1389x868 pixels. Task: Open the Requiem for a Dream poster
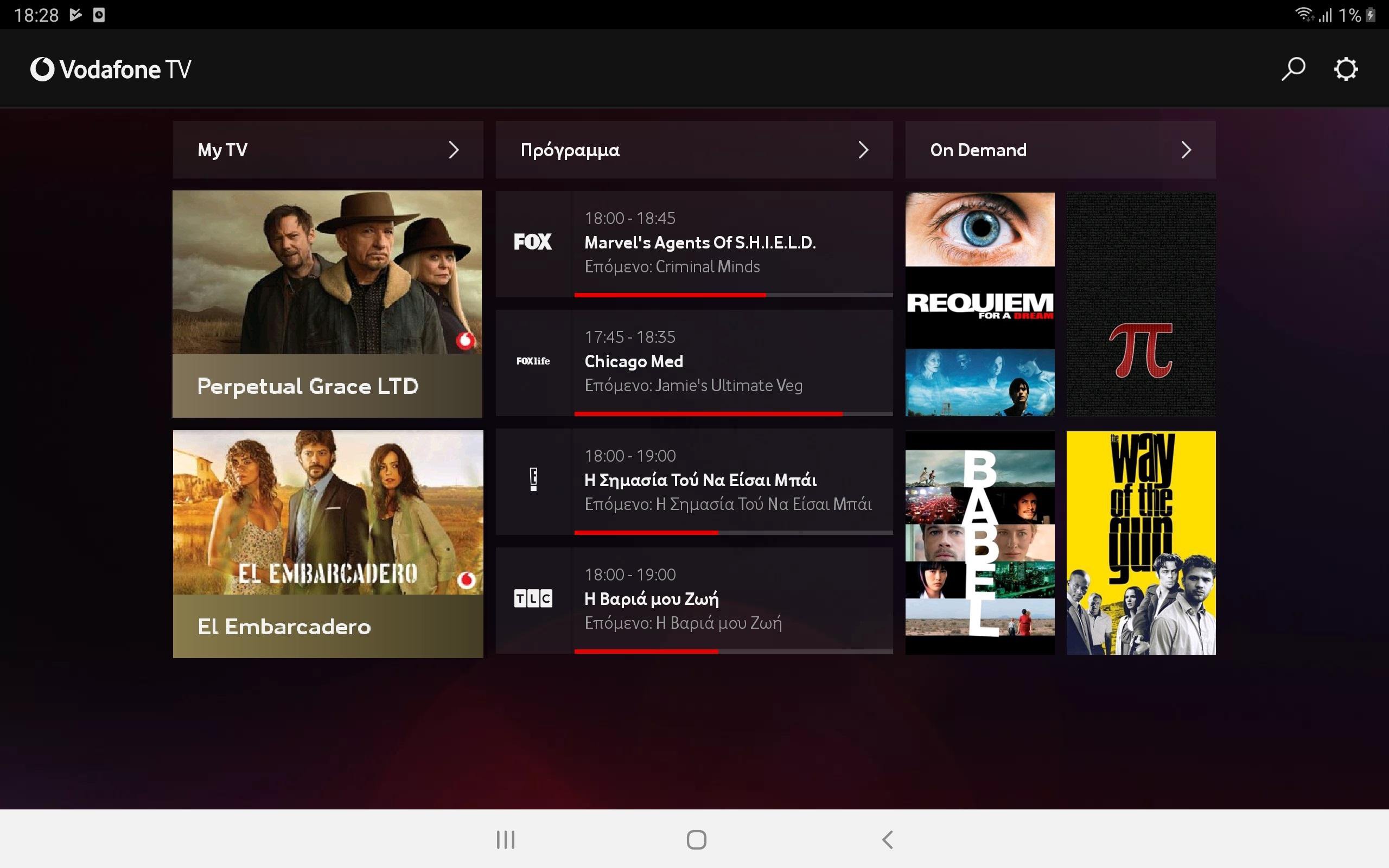click(979, 304)
